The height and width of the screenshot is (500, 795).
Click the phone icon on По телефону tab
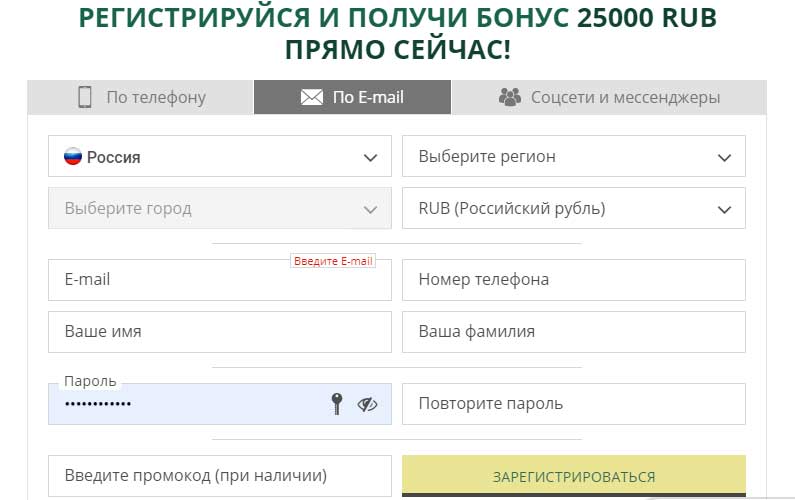tap(85, 97)
